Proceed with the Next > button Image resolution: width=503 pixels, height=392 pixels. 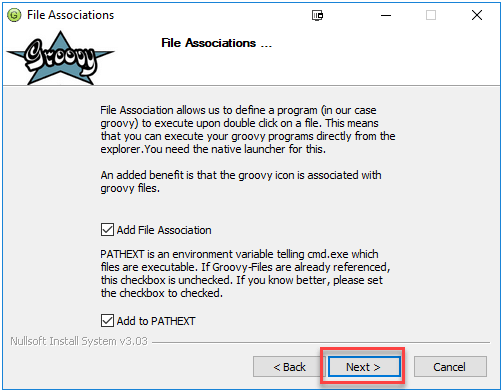pos(364,367)
